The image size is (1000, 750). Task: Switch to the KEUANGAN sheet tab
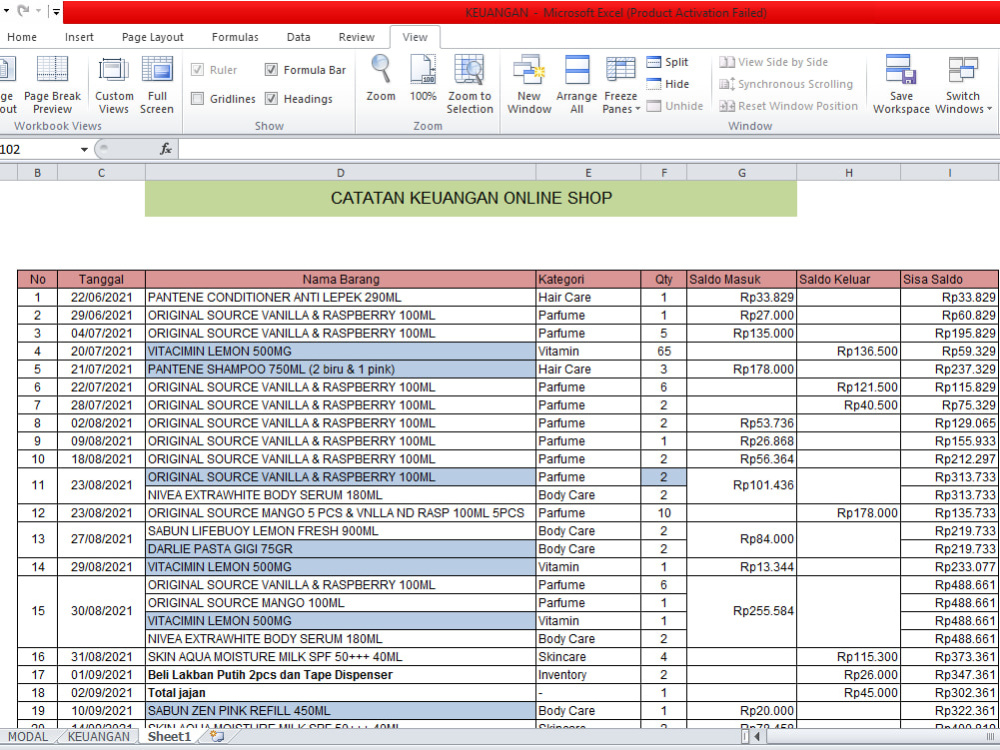[x=98, y=737]
